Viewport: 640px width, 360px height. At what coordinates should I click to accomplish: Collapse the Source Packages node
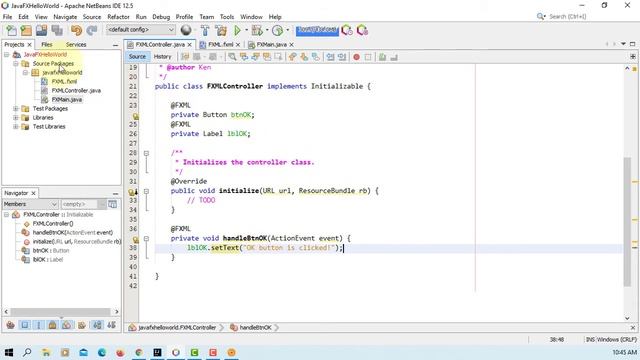pos(16,64)
